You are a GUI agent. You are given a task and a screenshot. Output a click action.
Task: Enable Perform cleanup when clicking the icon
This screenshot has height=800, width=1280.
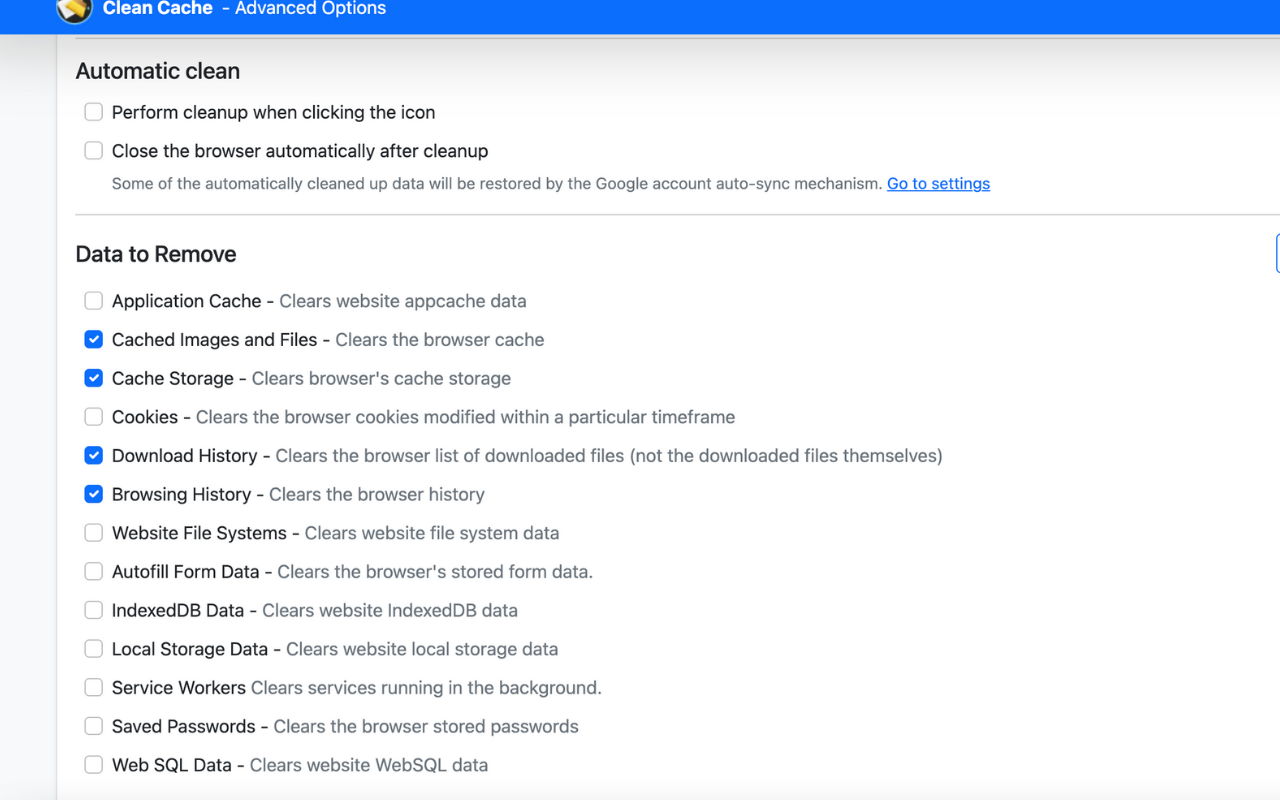pos(94,112)
